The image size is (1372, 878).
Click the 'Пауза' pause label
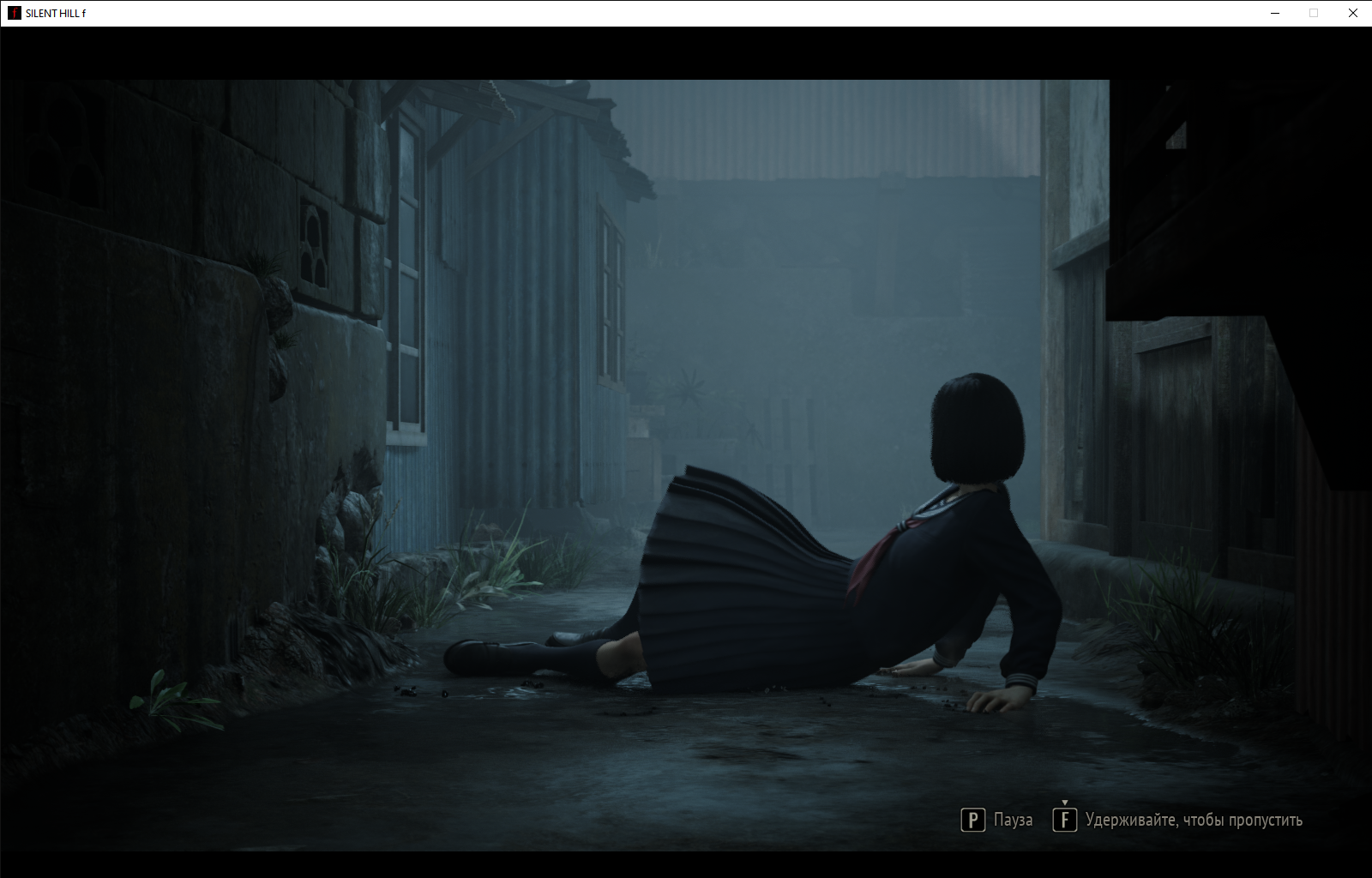1013,821
